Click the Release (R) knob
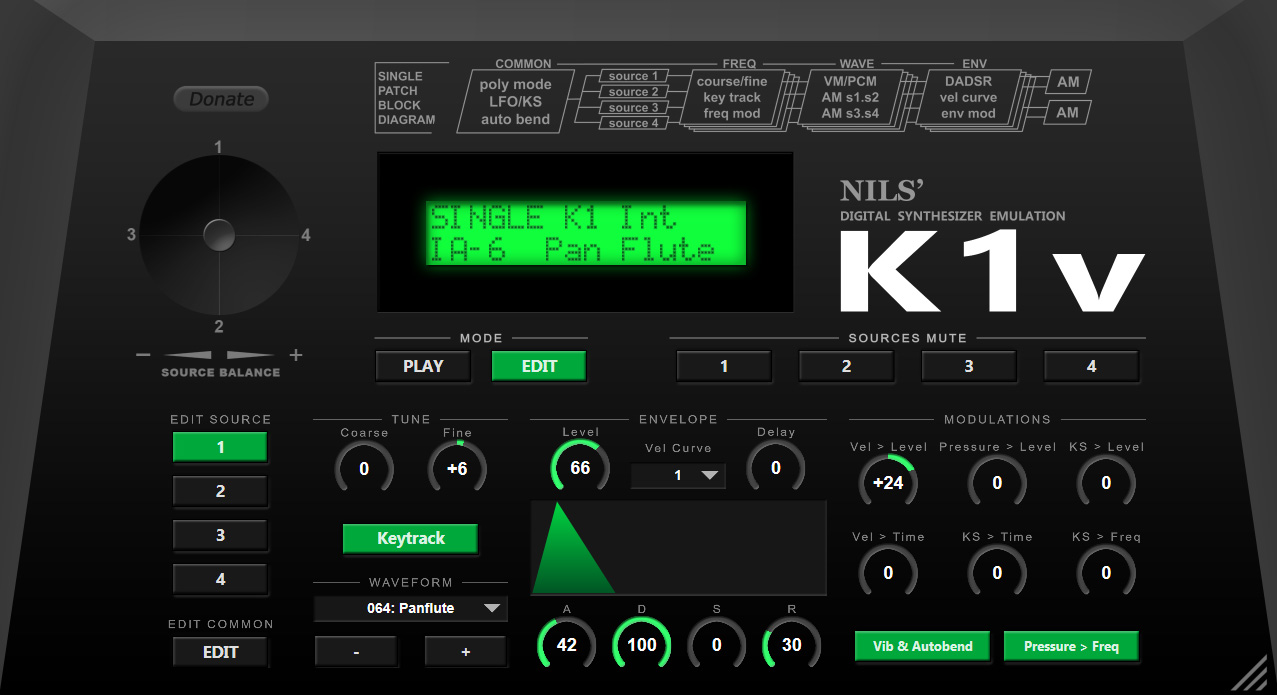The width and height of the screenshot is (1277, 695). pyautogui.click(x=791, y=645)
